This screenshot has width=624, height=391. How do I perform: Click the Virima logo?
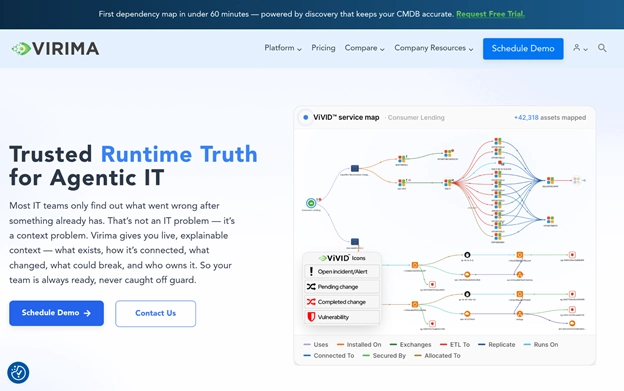point(55,49)
